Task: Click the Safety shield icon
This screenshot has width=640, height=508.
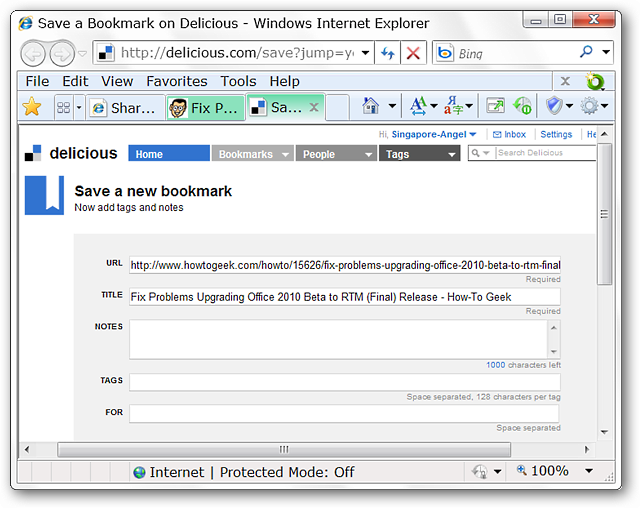Action: [554, 106]
